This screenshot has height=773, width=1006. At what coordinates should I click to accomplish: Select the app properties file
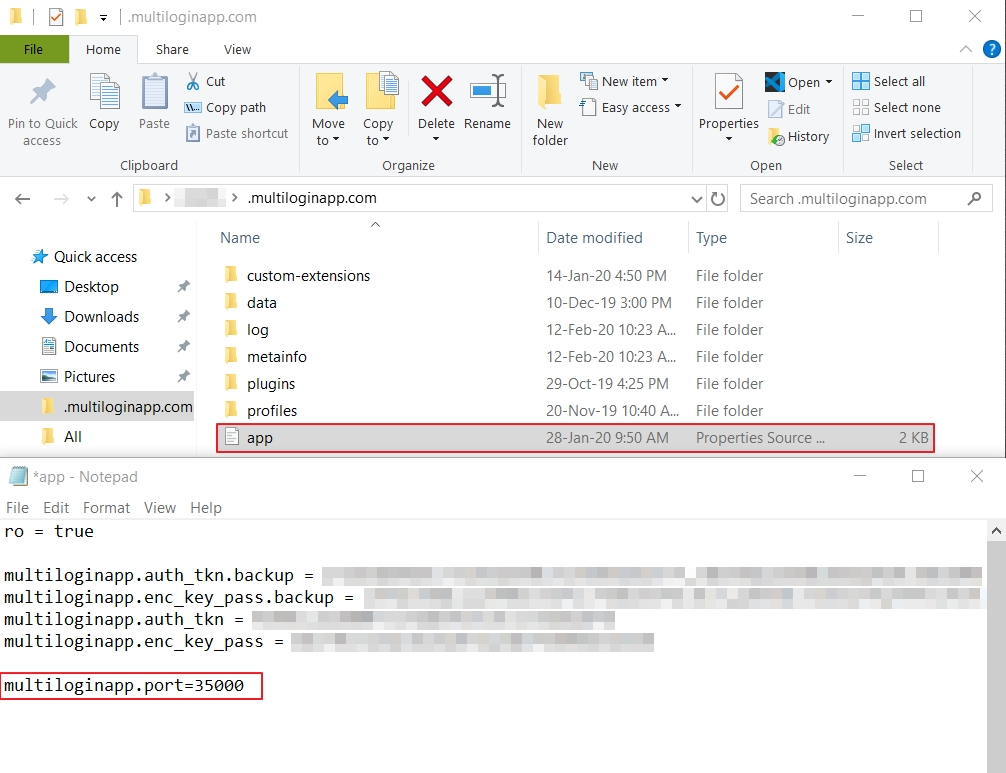pyautogui.click(x=575, y=437)
